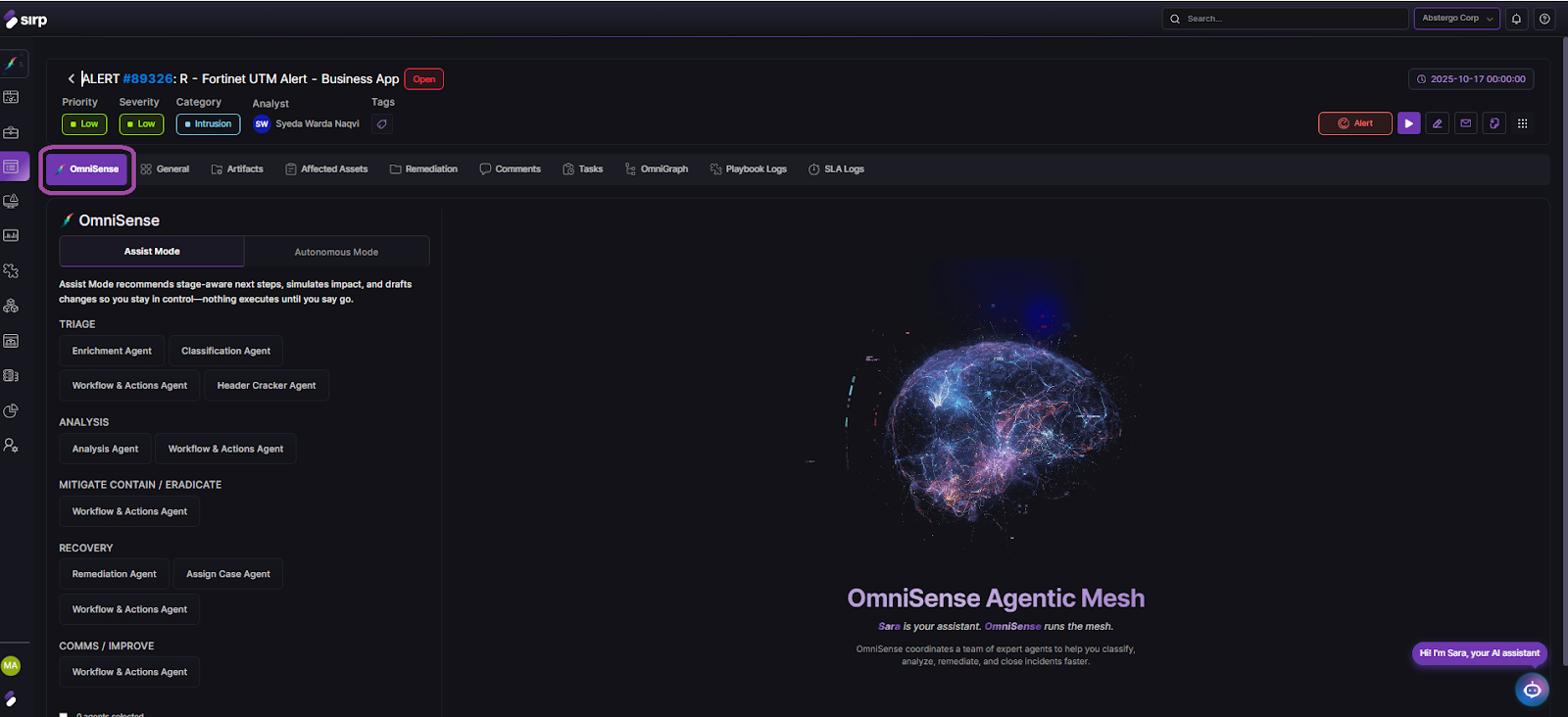Go back using the left chevron arrow
The height and width of the screenshot is (717, 1568).
(71, 78)
